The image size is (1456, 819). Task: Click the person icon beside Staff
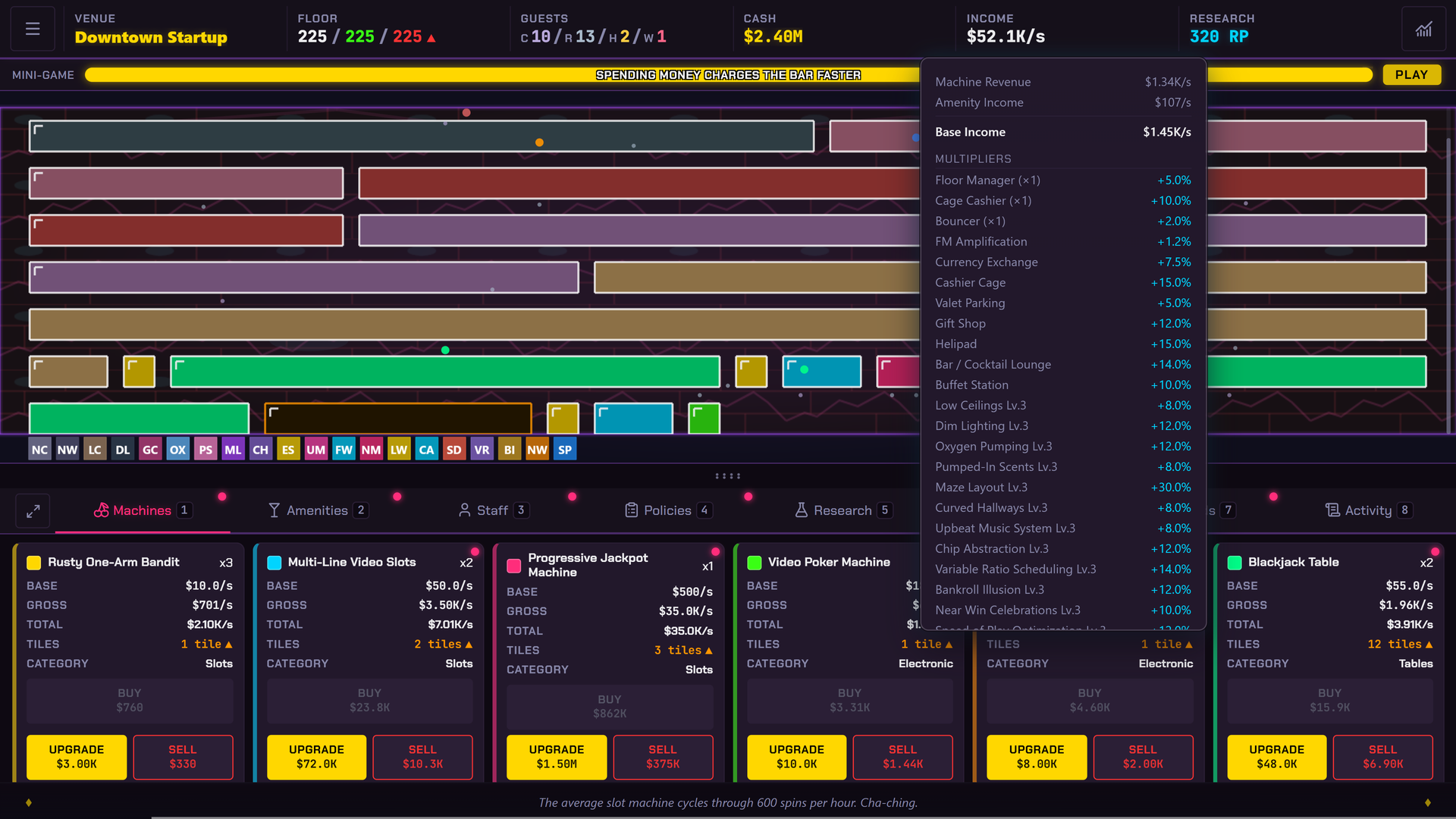(464, 510)
